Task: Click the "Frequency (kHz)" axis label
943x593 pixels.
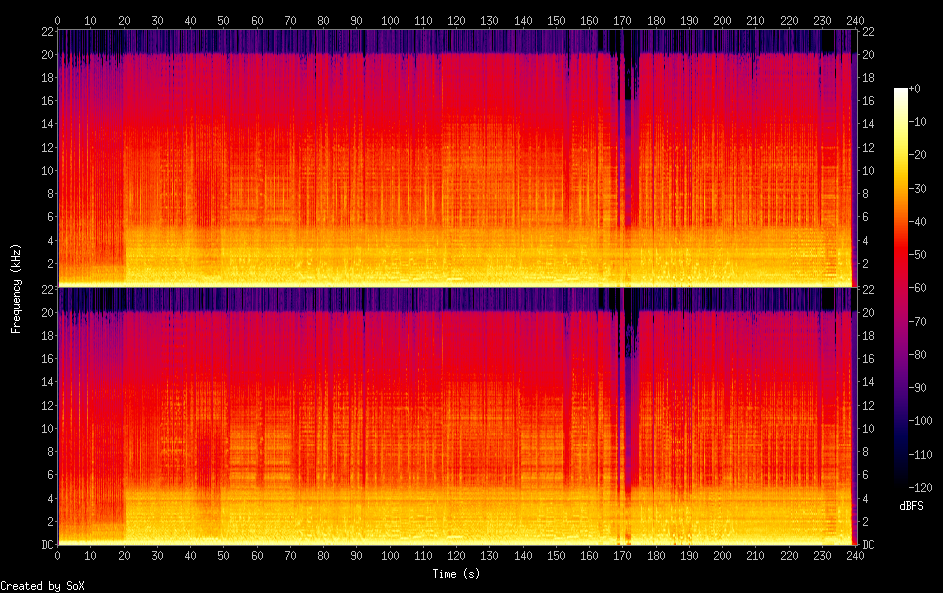Action: tap(16, 287)
